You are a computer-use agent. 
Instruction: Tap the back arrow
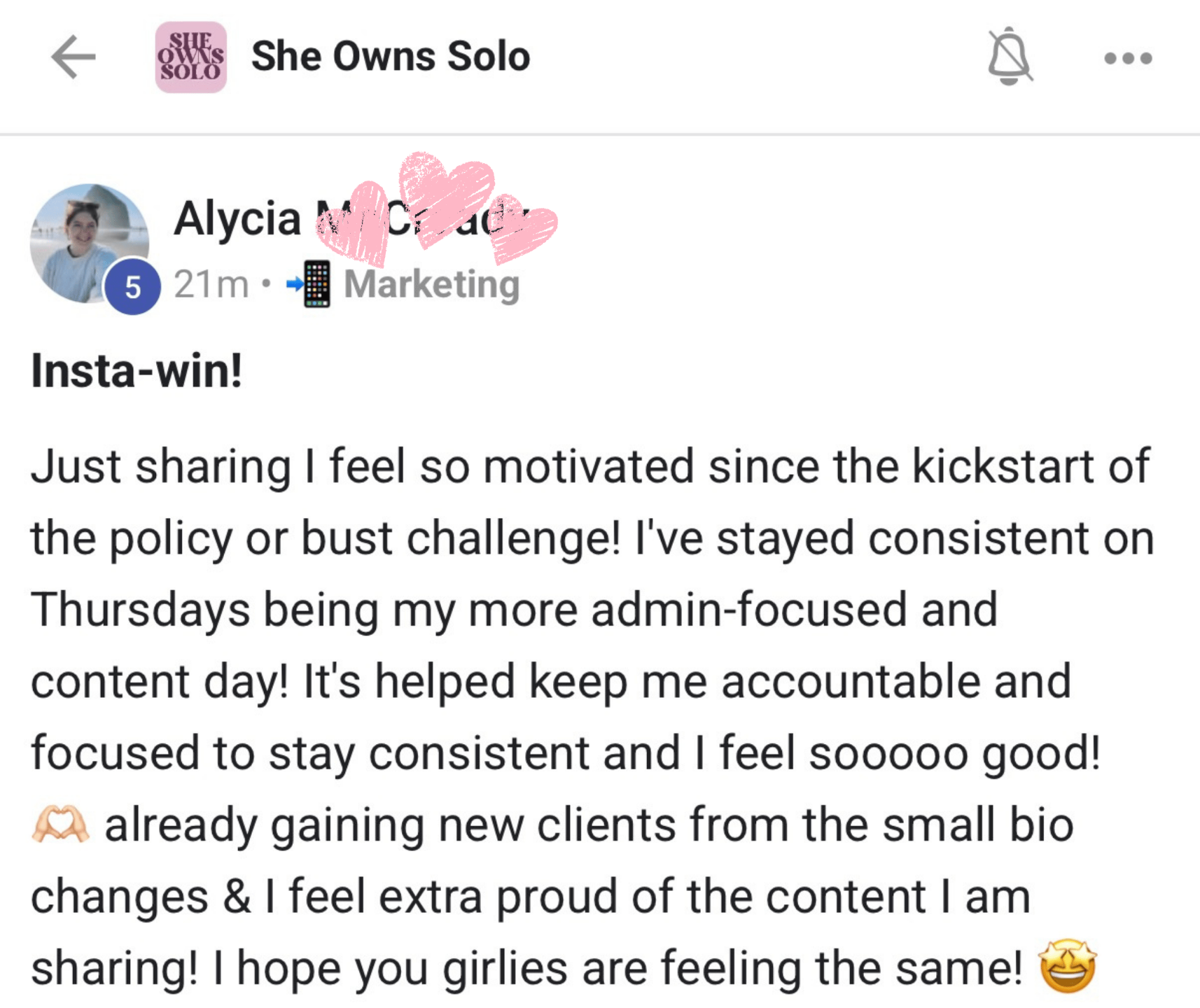coord(74,57)
